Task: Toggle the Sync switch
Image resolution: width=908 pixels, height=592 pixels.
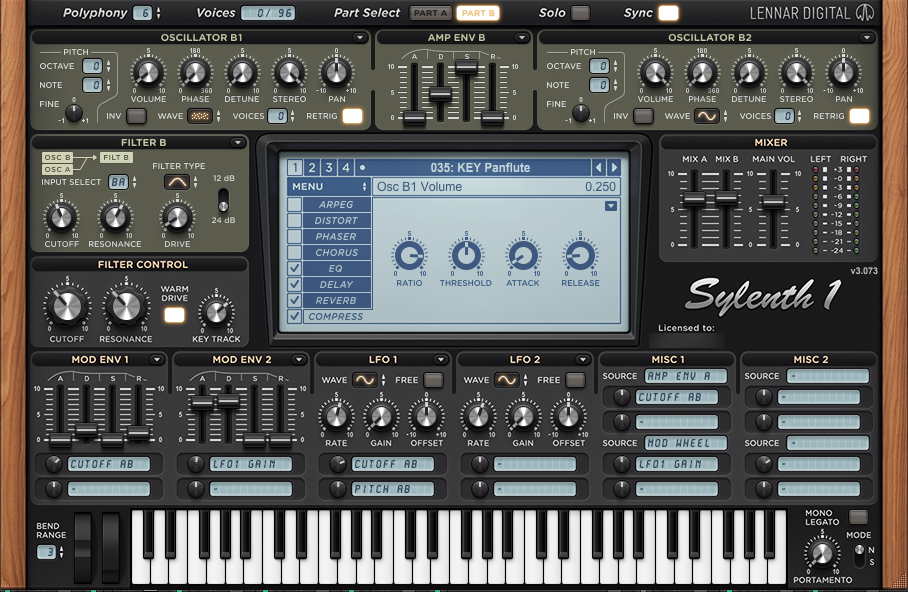Action: (668, 13)
